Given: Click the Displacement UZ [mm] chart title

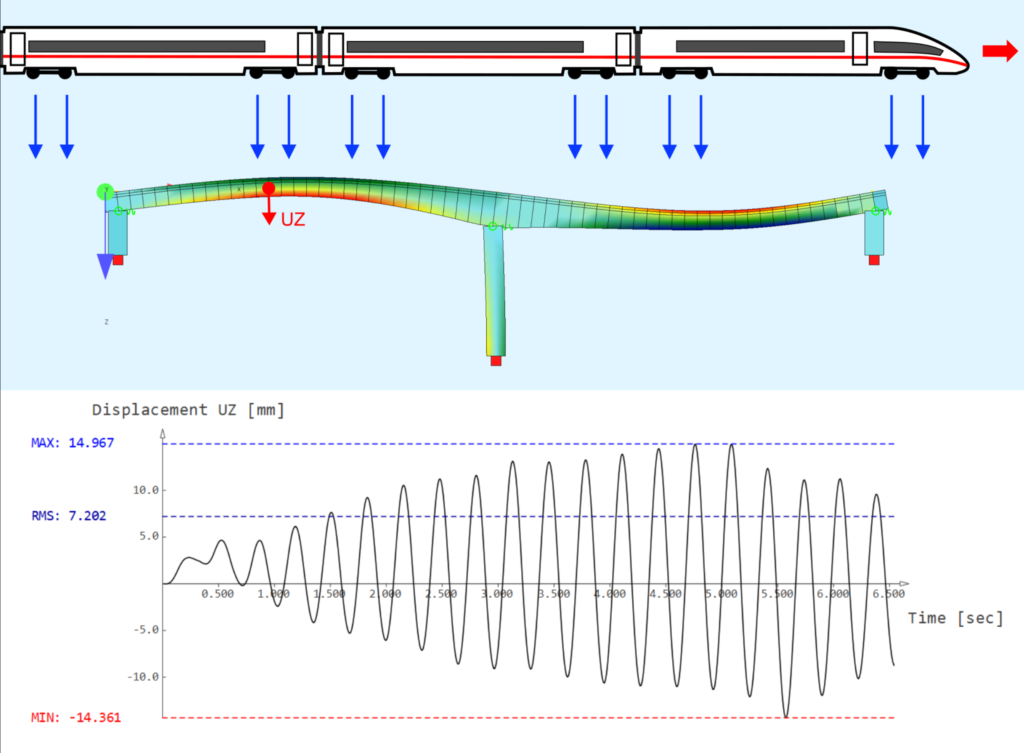Looking at the screenshot, I should [x=188, y=410].
